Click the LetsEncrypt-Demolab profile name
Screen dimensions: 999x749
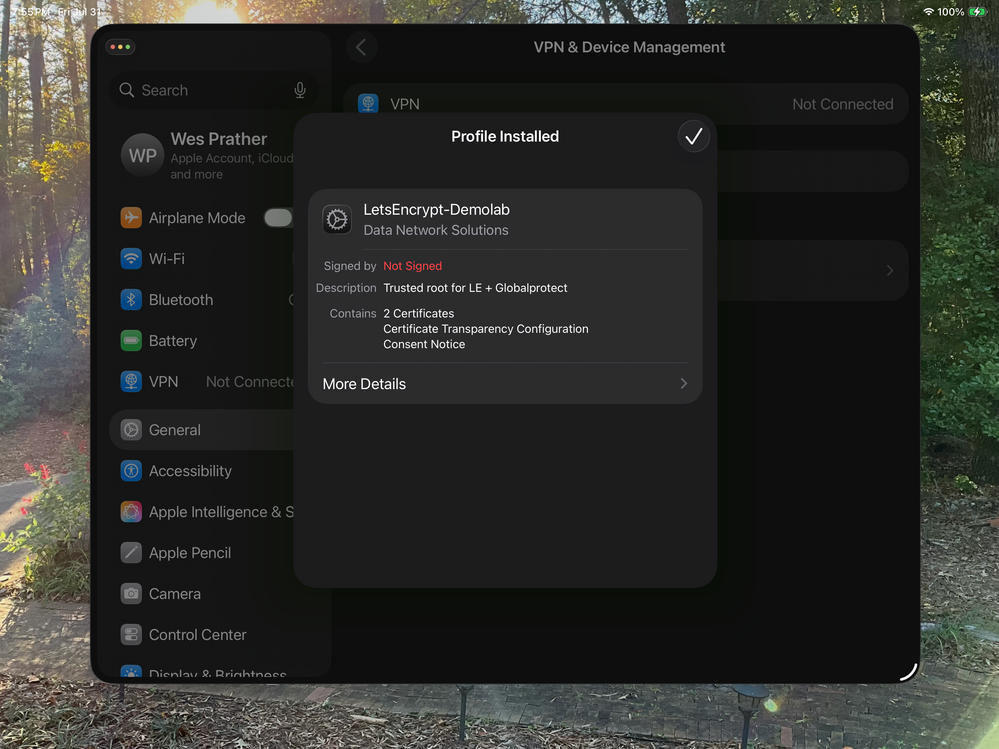436,210
